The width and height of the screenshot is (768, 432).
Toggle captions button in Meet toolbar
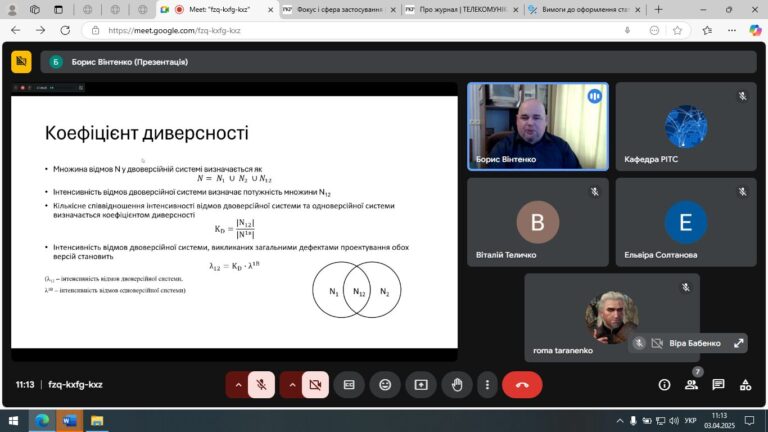[349, 384]
